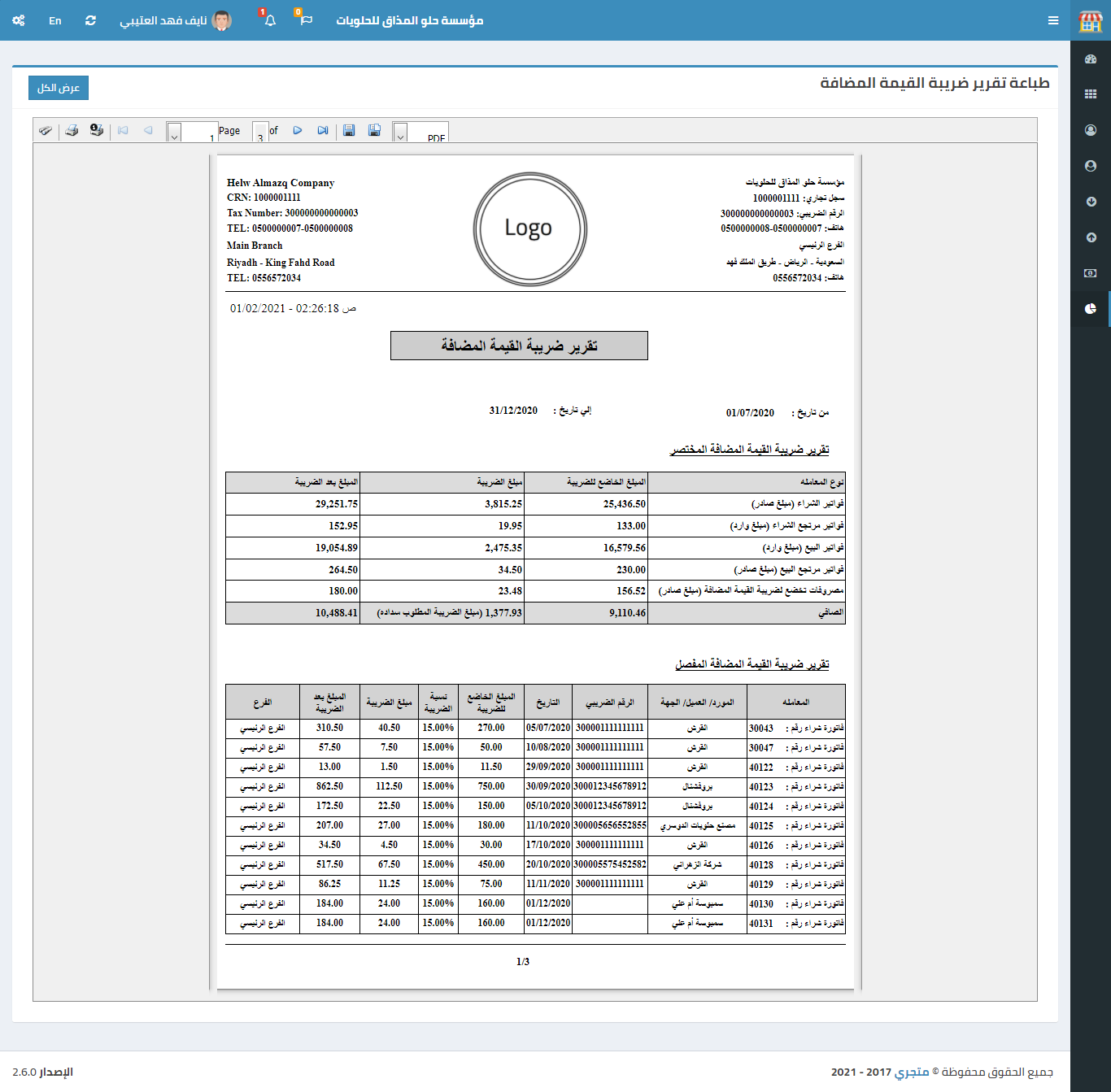Open the PDF export format dropdown
Viewport: 1111px width, 1092px height.
400,133
